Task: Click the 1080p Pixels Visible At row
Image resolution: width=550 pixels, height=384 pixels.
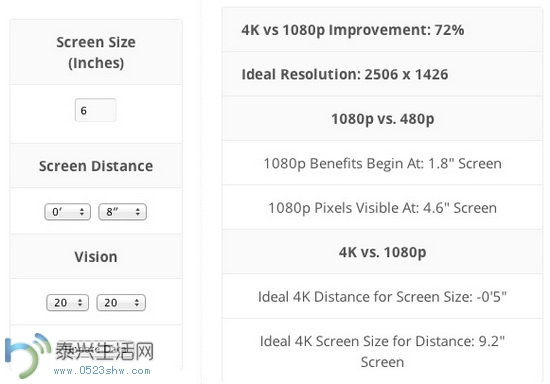Action: click(x=382, y=208)
